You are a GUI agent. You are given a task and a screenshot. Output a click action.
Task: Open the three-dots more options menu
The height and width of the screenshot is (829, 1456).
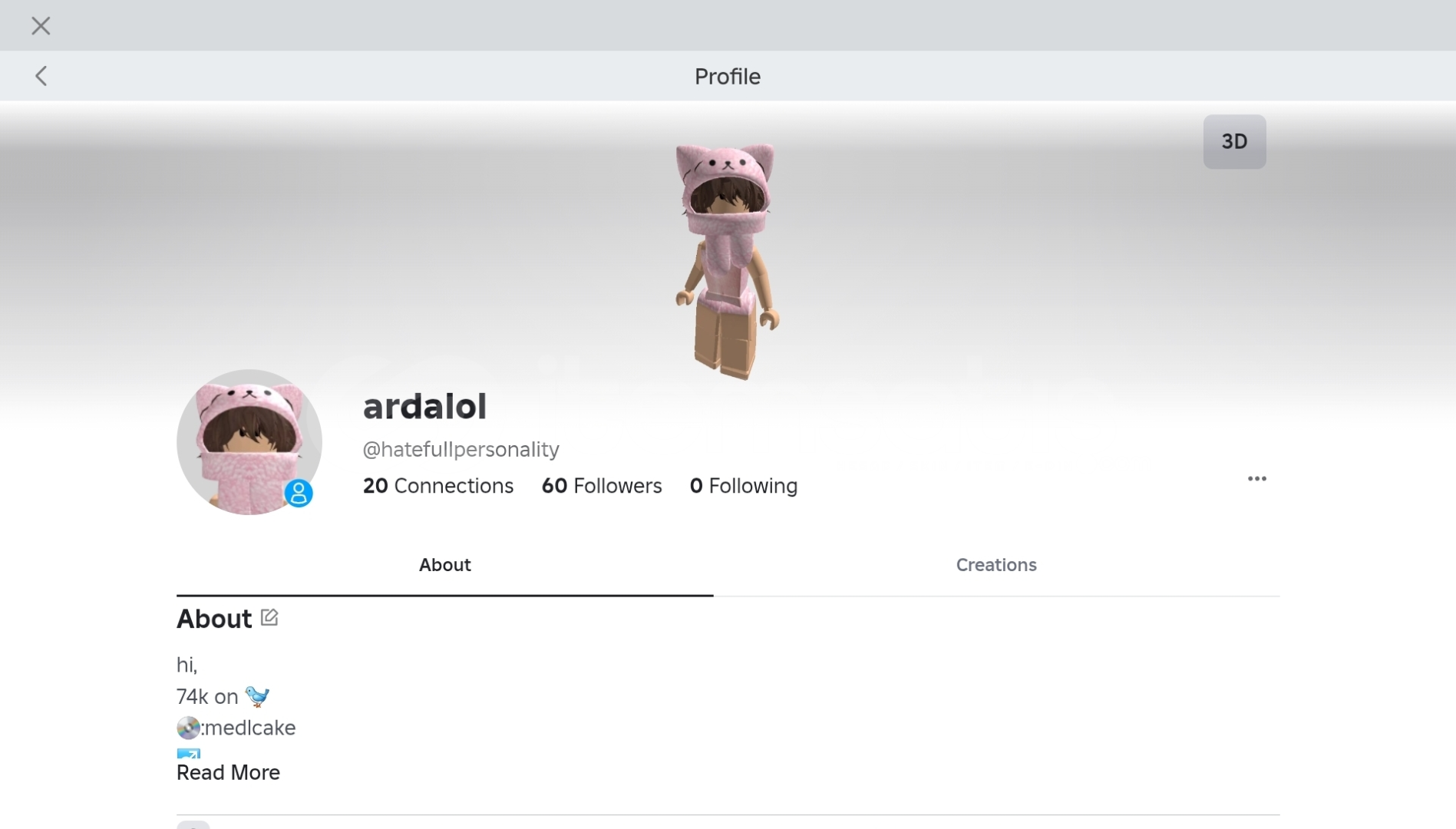[x=1256, y=478]
